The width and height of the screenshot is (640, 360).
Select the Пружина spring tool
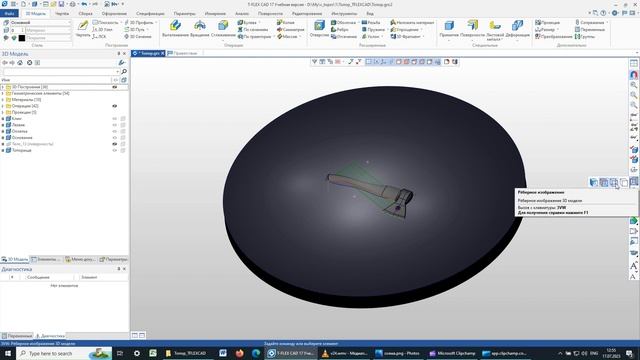tap(373, 29)
